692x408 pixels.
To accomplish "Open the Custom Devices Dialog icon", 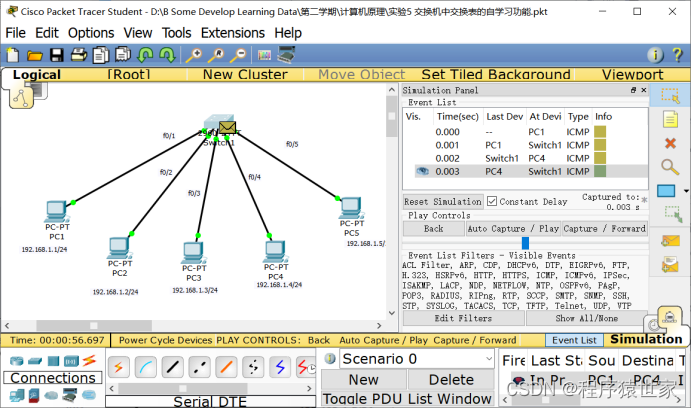I will coord(286,54).
